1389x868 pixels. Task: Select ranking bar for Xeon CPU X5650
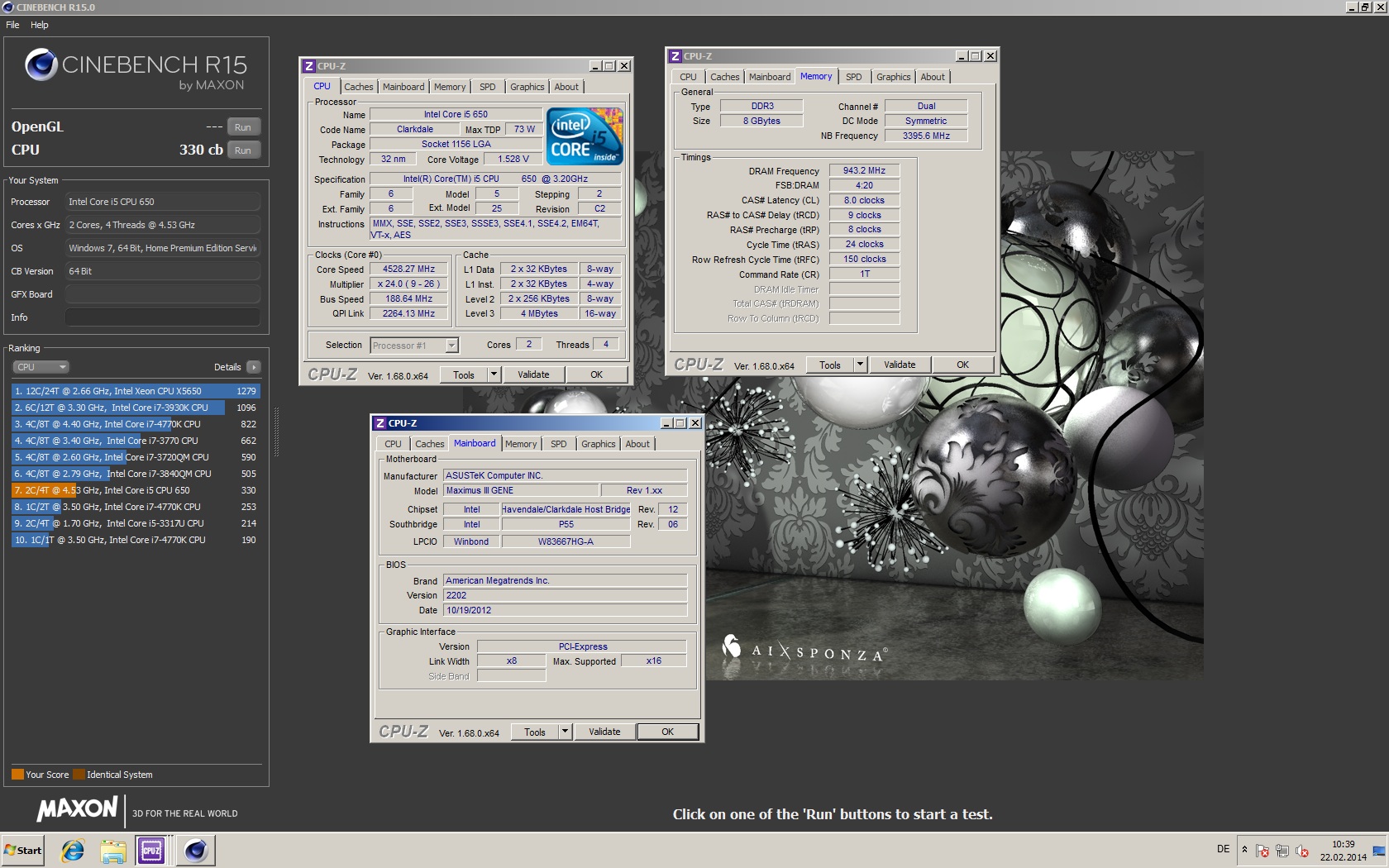[x=136, y=391]
